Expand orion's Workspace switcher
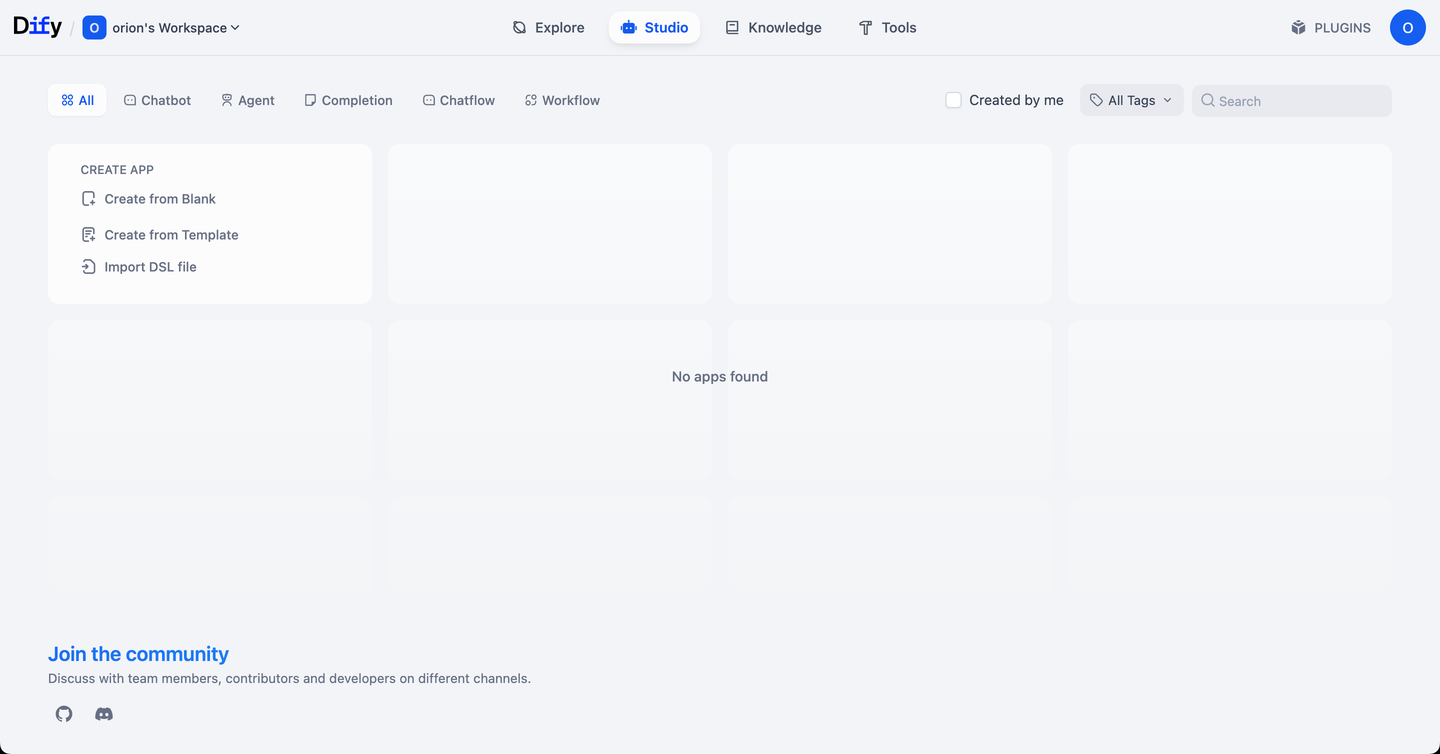Viewport: 1440px width, 754px height. [x=161, y=27]
